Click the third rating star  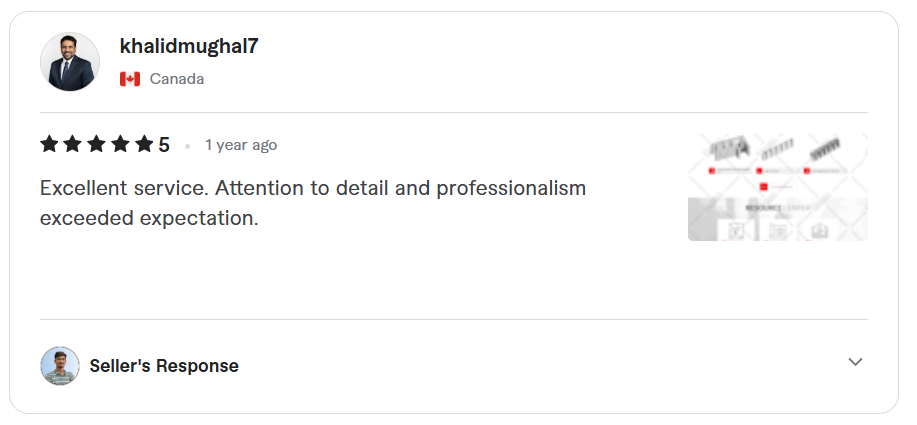97,145
